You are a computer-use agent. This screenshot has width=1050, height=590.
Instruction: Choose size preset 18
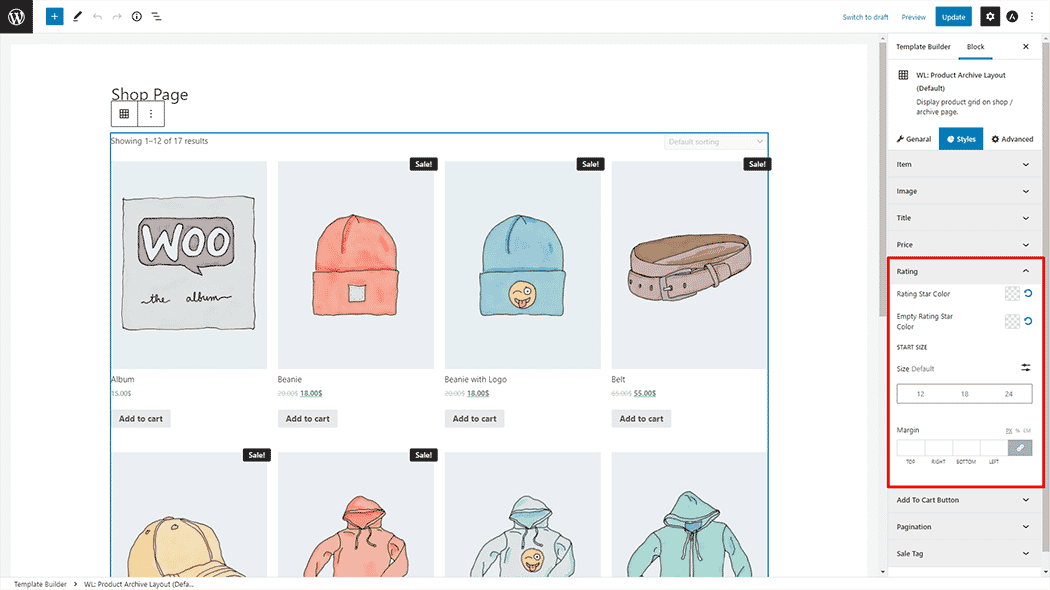[x=964, y=394]
